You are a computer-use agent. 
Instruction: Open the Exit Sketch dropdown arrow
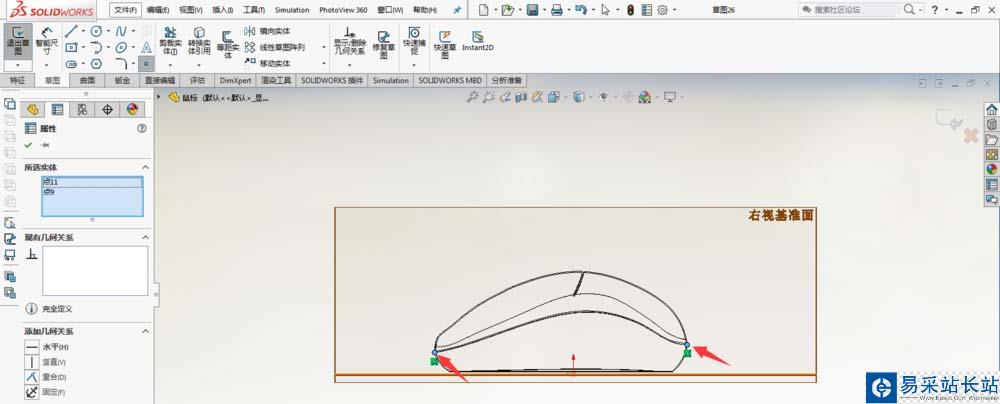tap(18, 65)
